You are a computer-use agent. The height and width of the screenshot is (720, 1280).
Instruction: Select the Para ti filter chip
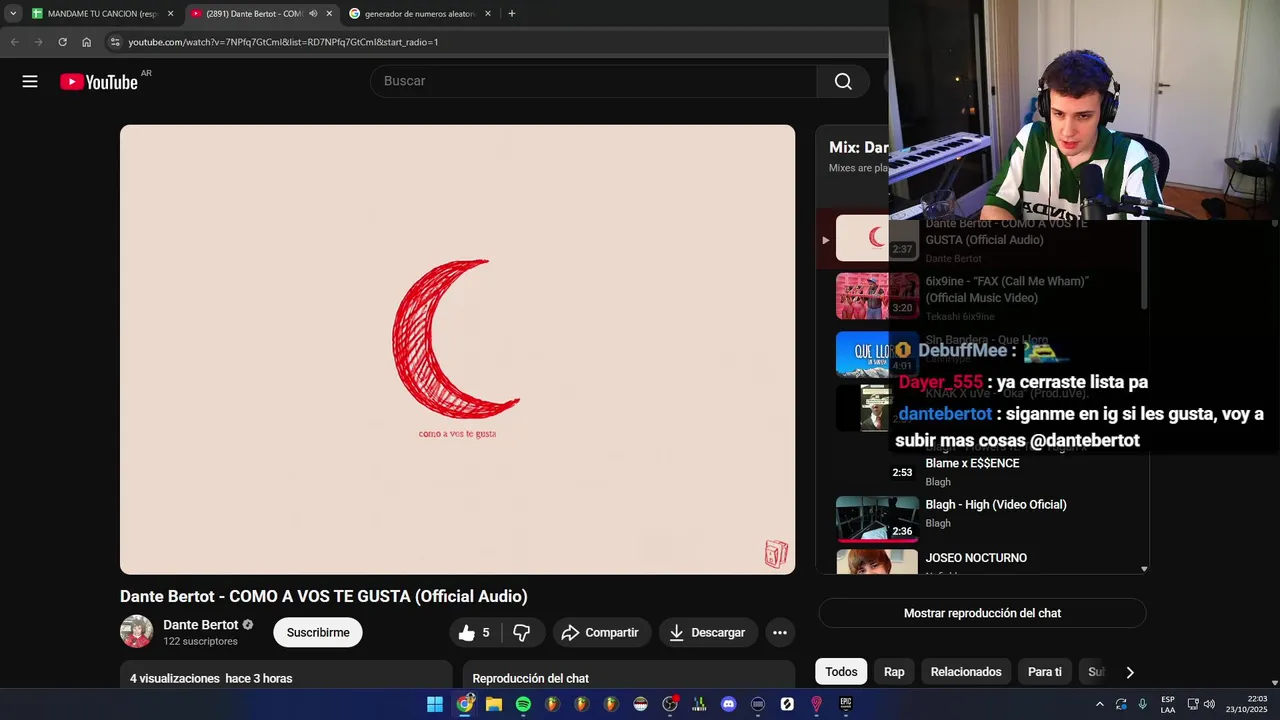coord(1045,672)
